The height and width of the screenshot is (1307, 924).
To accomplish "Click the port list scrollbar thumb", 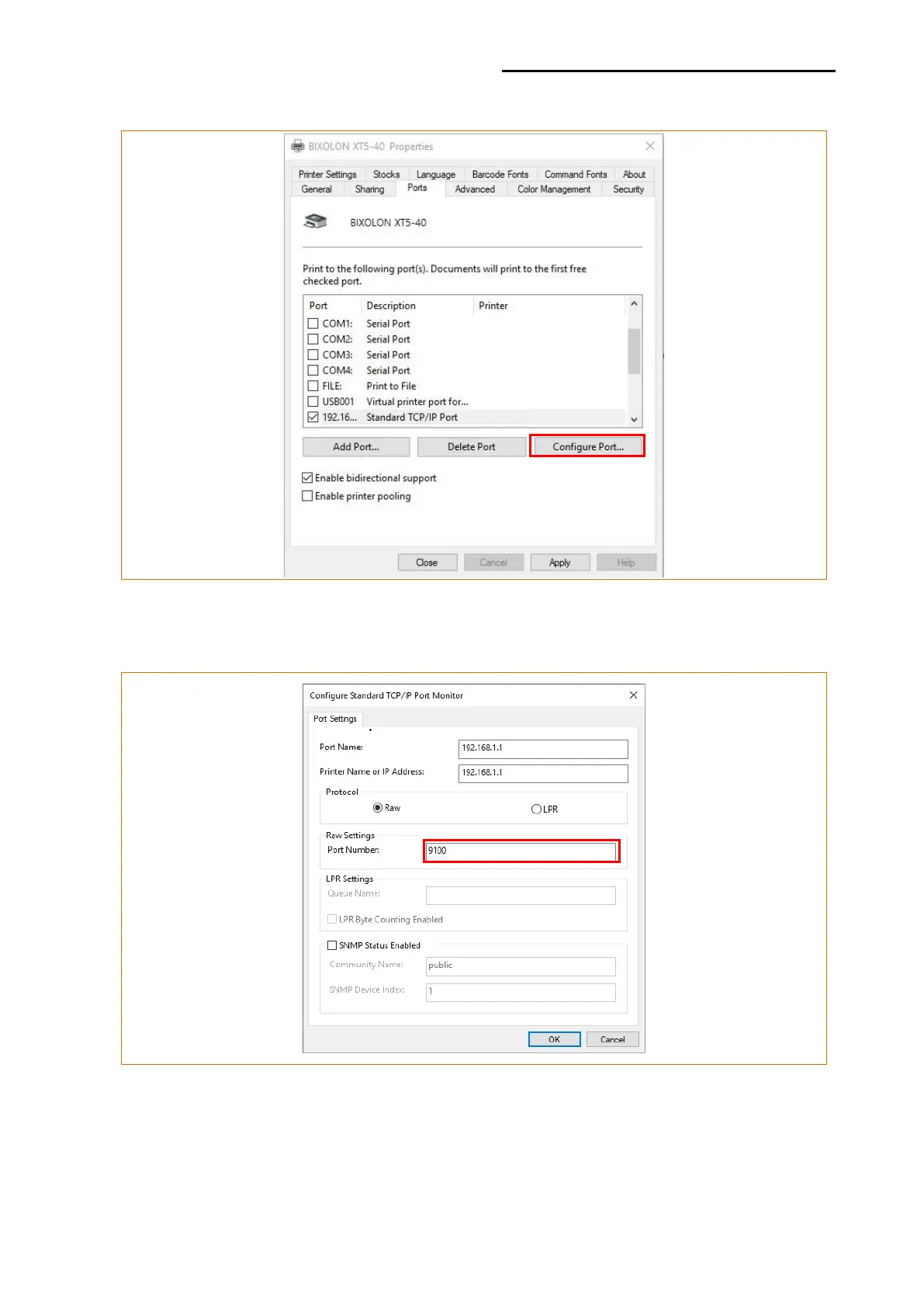I will click(634, 351).
